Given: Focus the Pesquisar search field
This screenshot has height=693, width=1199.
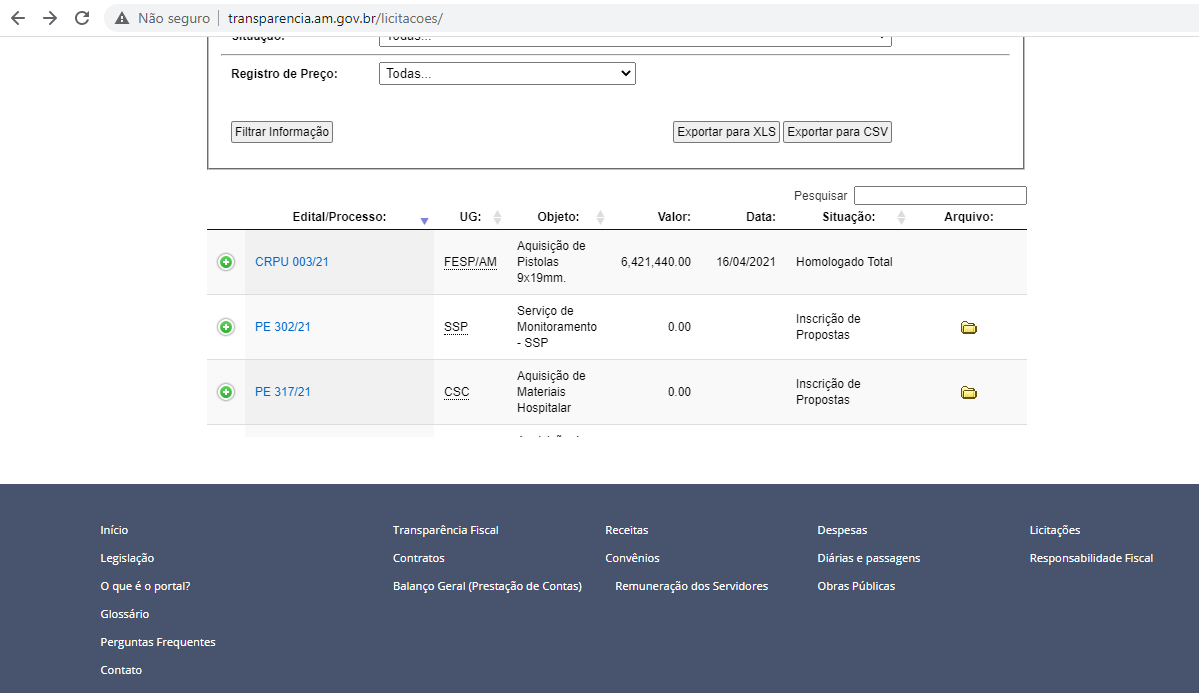Looking at the screenshot, I should (940, 196).
